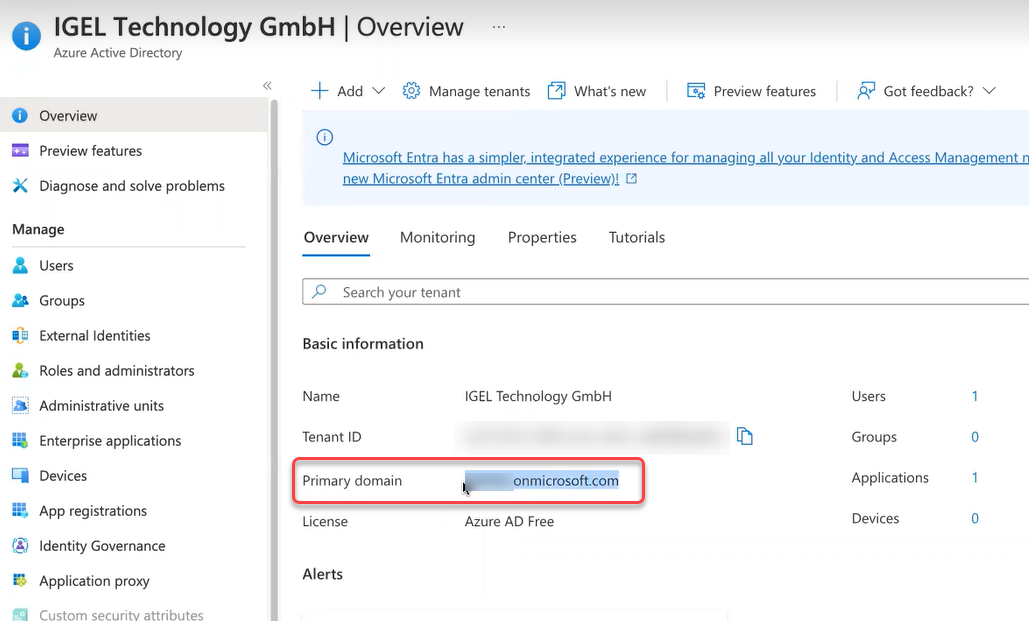Open Preview features in toolbar
Screen dimensions: 1029x621
751,91
